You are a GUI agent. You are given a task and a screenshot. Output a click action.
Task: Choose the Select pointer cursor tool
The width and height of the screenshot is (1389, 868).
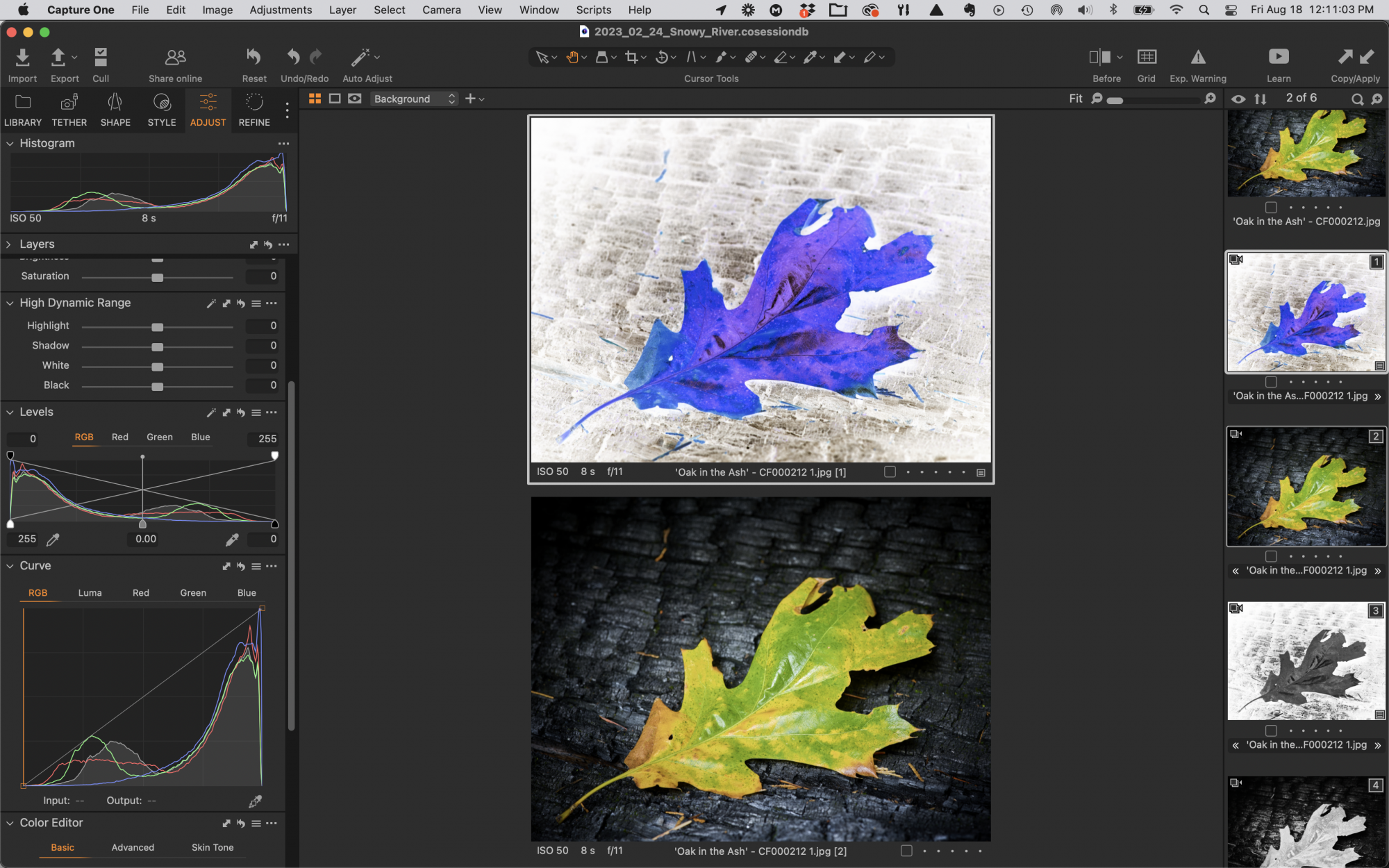coord(542,58)
